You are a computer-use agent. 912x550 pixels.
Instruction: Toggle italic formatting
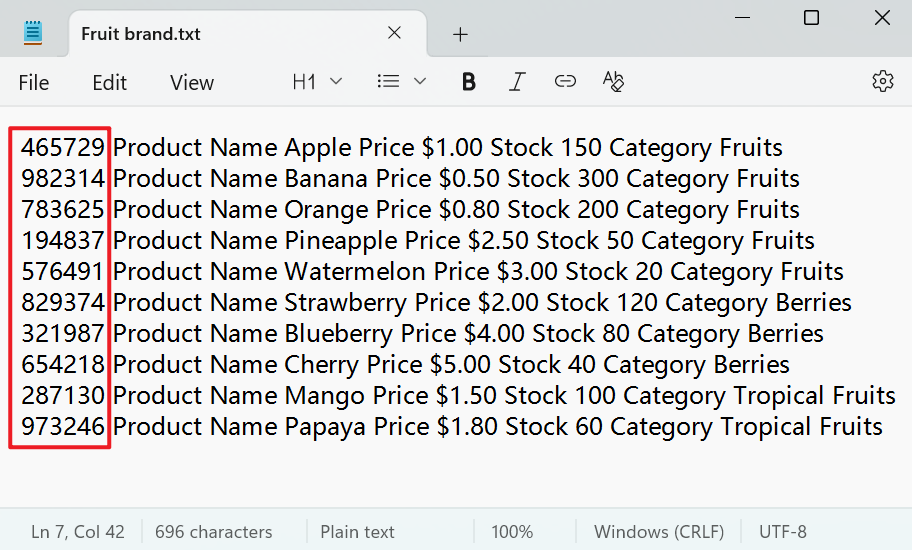pyautogui.click(x=517, y=82)
